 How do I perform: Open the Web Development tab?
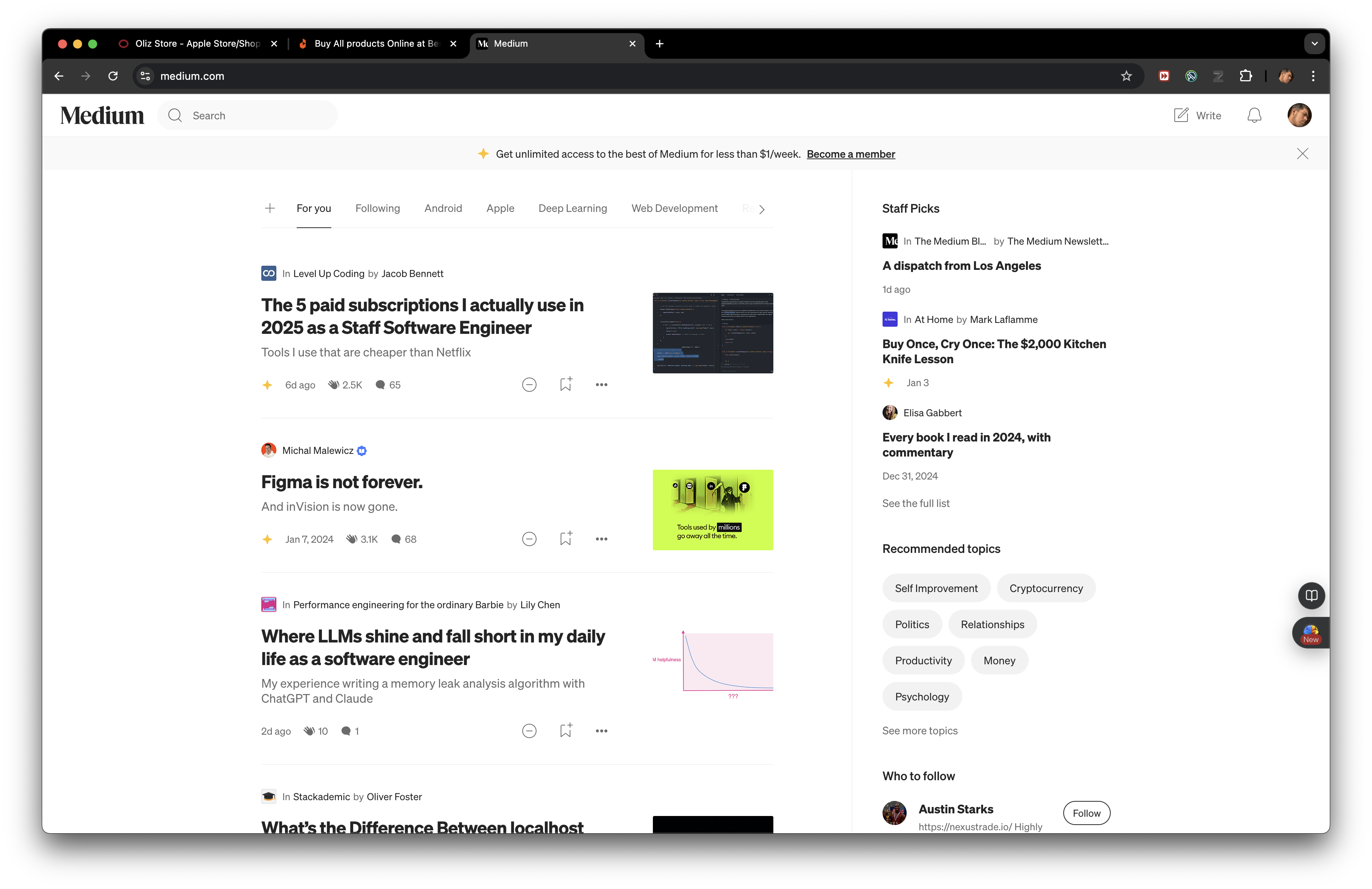pos(674,209)
